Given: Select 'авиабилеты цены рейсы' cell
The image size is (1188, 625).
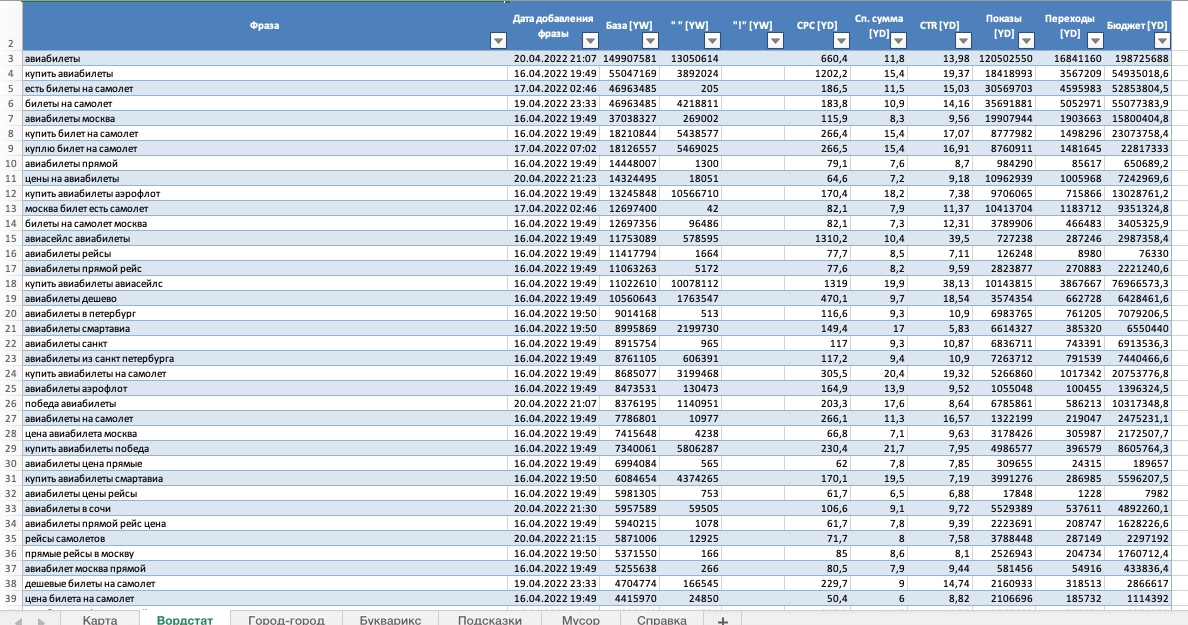Looking at the screenshot, I should 264,494.
